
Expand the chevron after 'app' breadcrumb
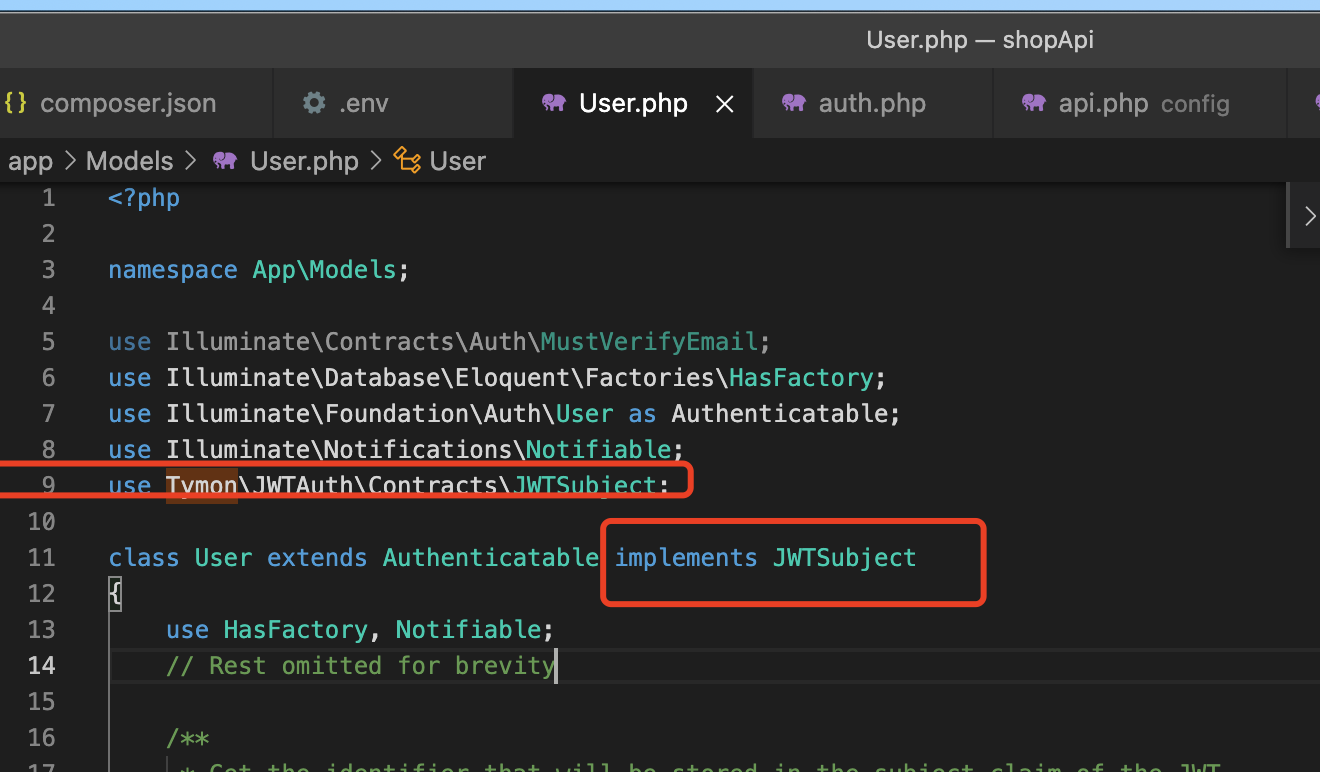tap(70, 161)
